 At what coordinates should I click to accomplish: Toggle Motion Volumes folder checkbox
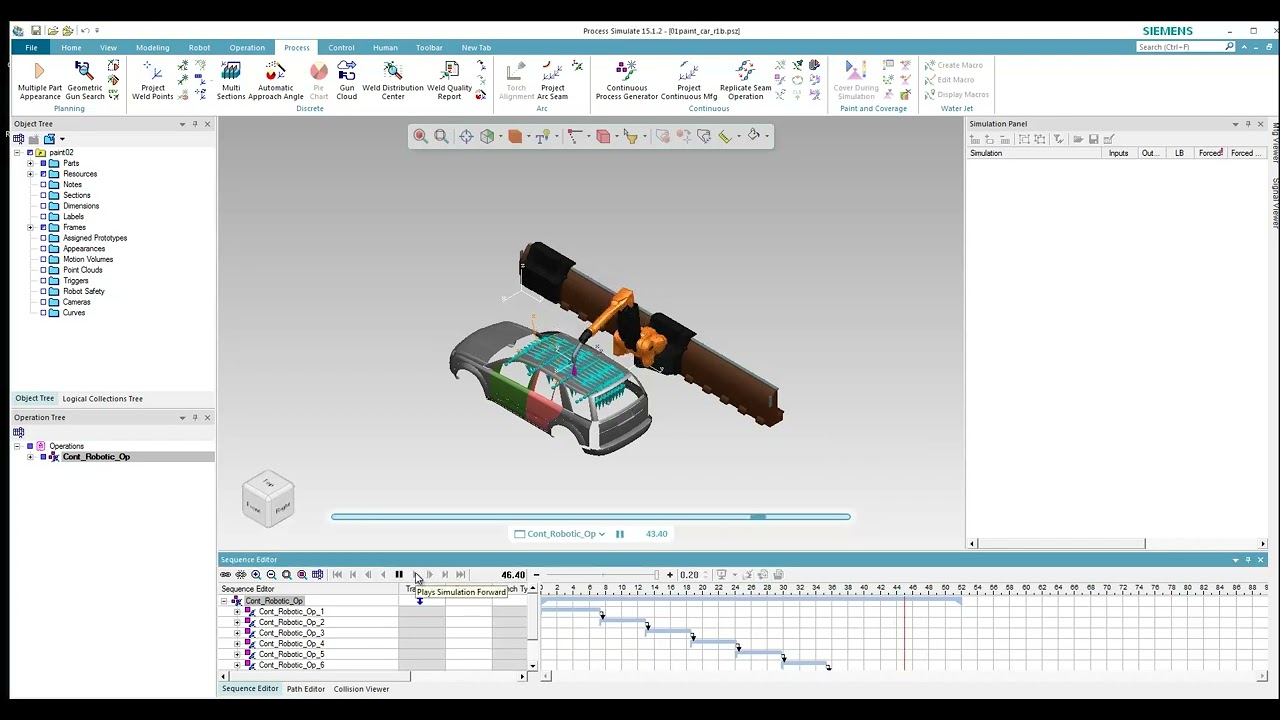click(x=43, y=259)
